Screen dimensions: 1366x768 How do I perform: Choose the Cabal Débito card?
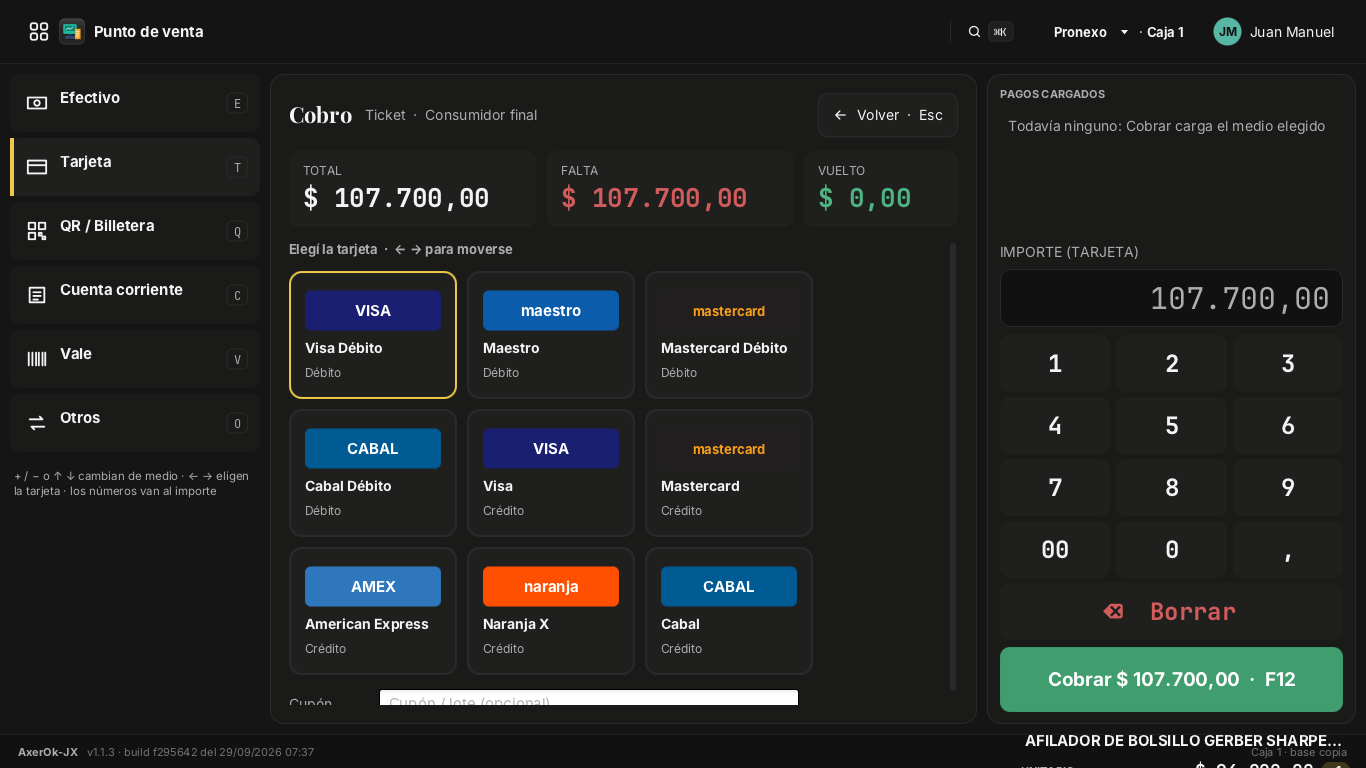pyautogui.click(x=373, y=473)
